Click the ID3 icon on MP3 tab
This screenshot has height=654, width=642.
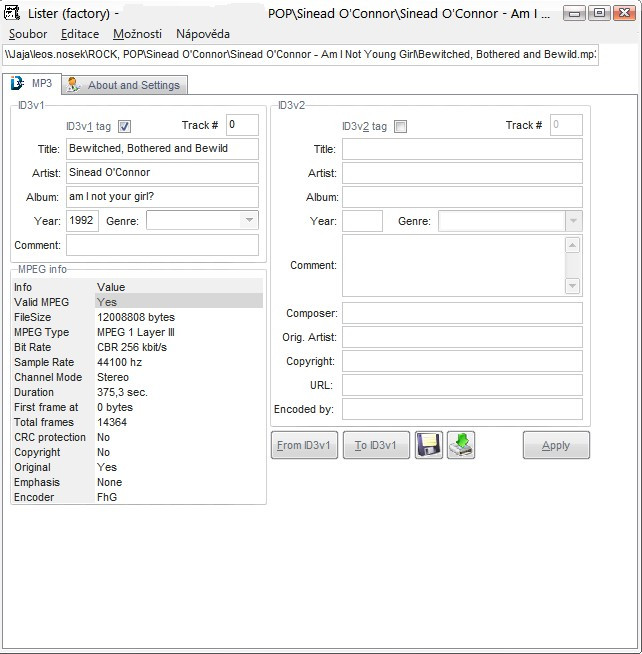click(17, 83)
